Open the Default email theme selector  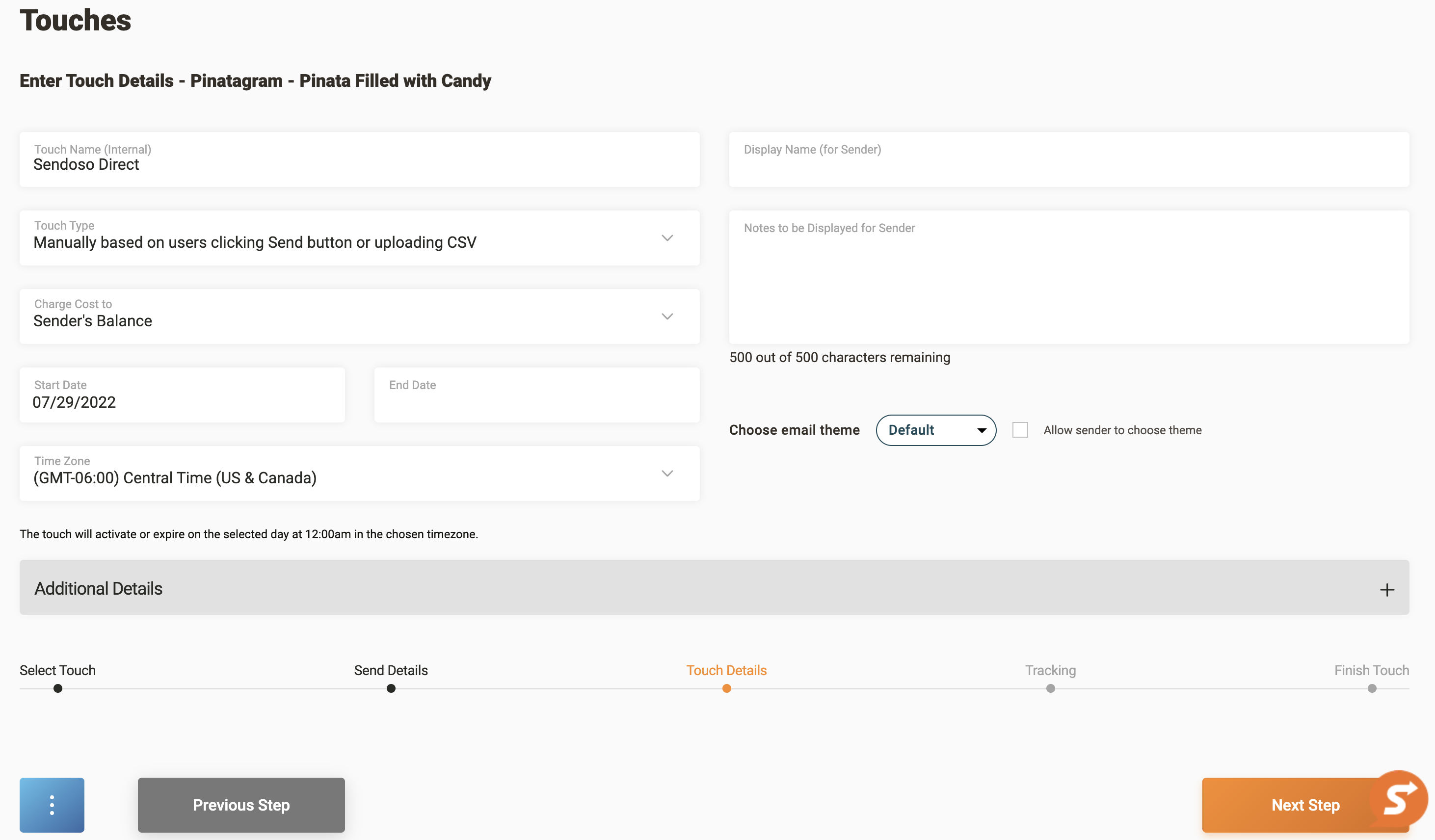tap(935, 430)
